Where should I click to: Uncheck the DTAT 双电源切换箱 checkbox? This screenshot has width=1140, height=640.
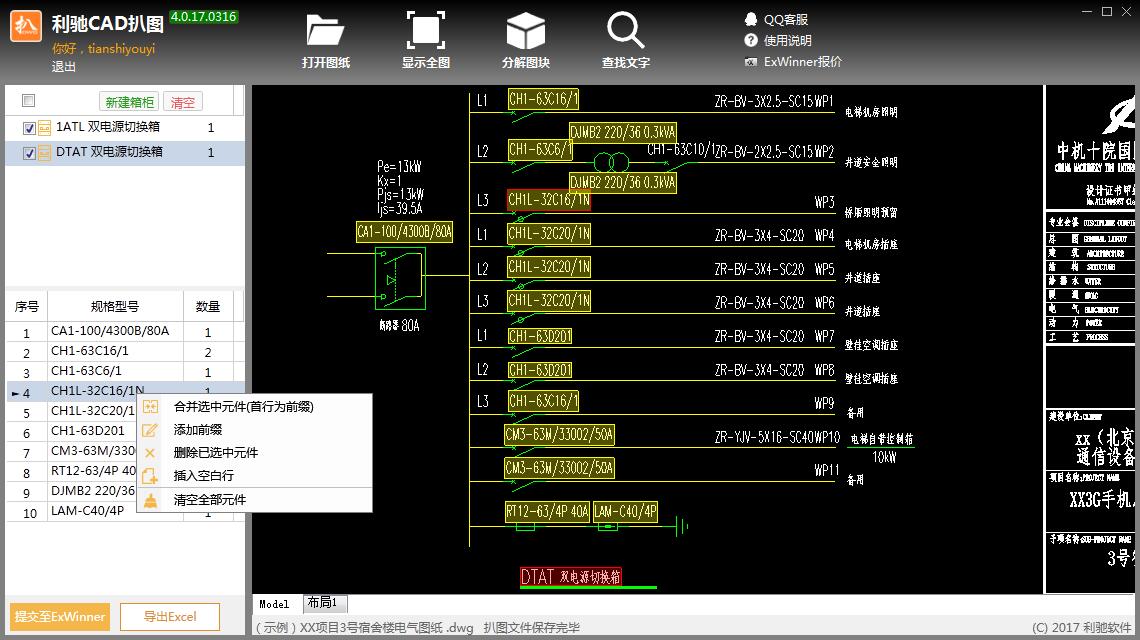pyautogui.click(x=29, y=153)
